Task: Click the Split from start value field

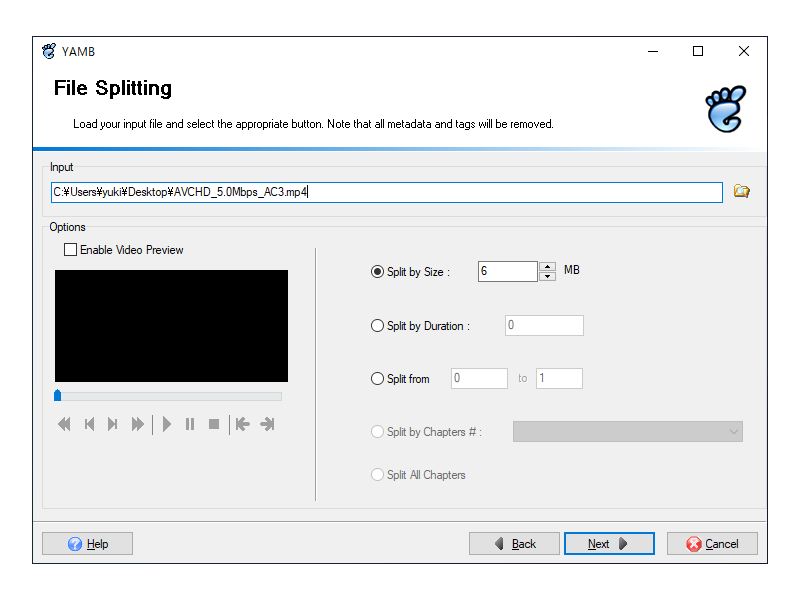Action: coord(479,379)
